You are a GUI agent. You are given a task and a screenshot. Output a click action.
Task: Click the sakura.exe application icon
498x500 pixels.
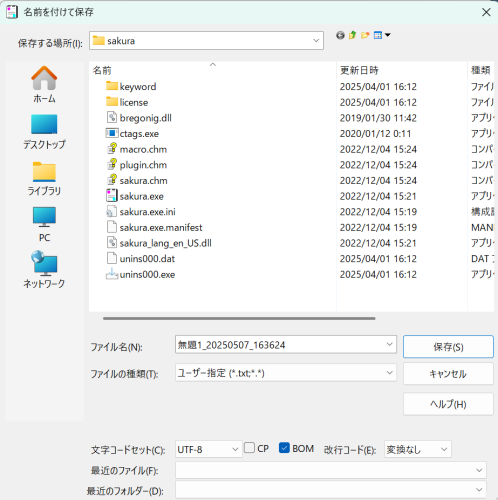[112, 196]
